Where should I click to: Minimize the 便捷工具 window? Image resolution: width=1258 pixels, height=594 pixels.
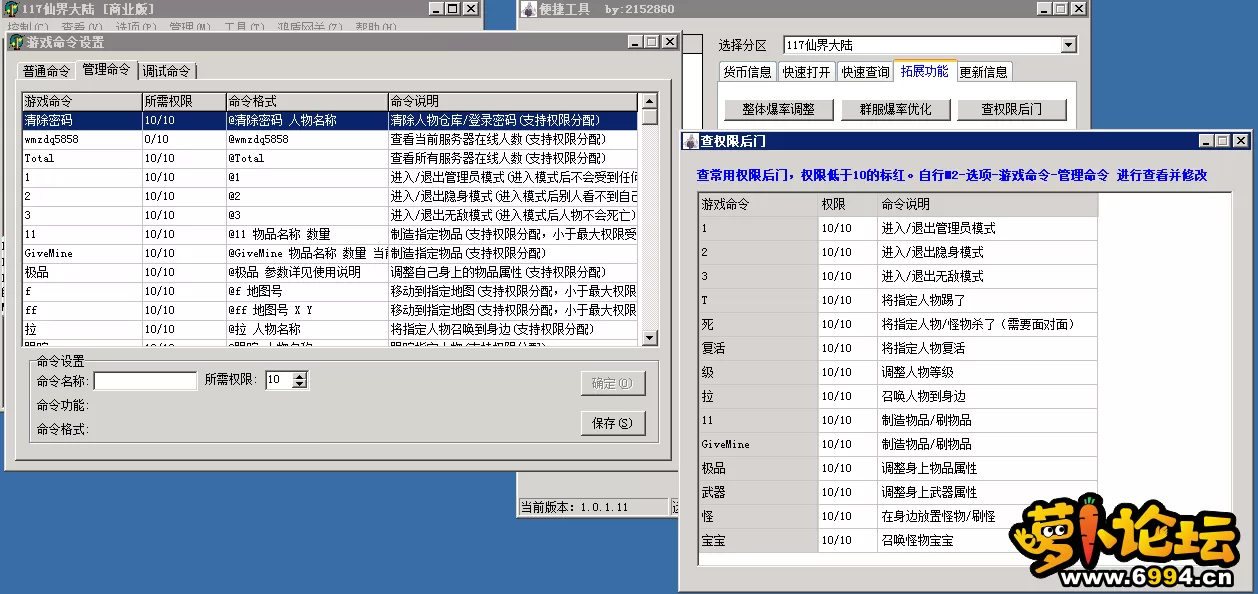coord(1042,8)
